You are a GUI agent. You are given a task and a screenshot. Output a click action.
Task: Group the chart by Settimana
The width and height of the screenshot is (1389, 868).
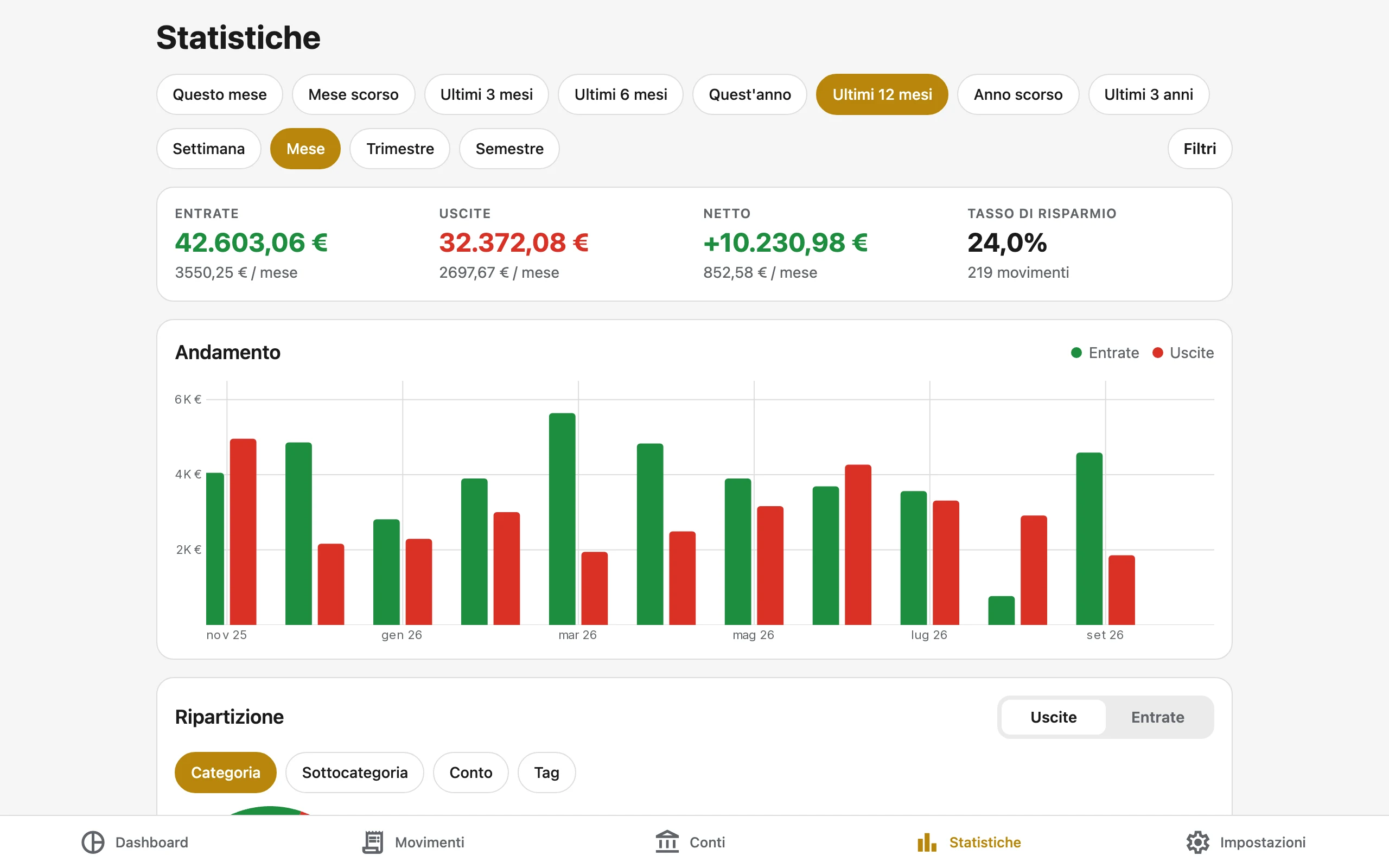[209, 149]
